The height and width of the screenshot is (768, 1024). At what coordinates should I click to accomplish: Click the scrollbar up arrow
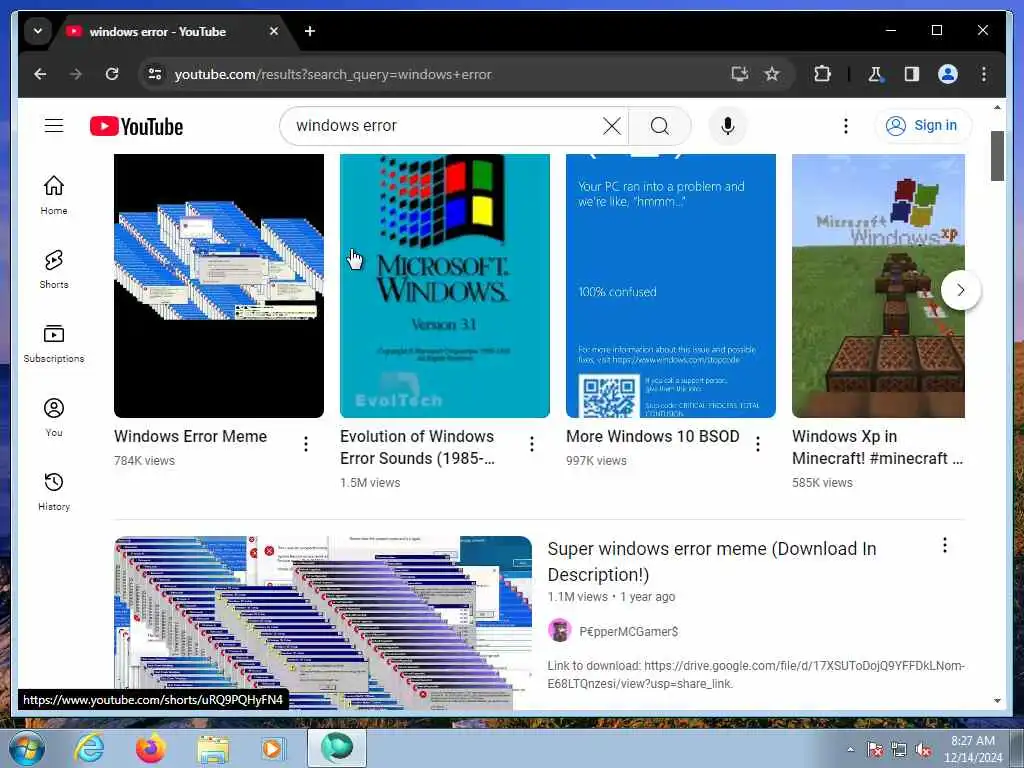coord(997,107)
